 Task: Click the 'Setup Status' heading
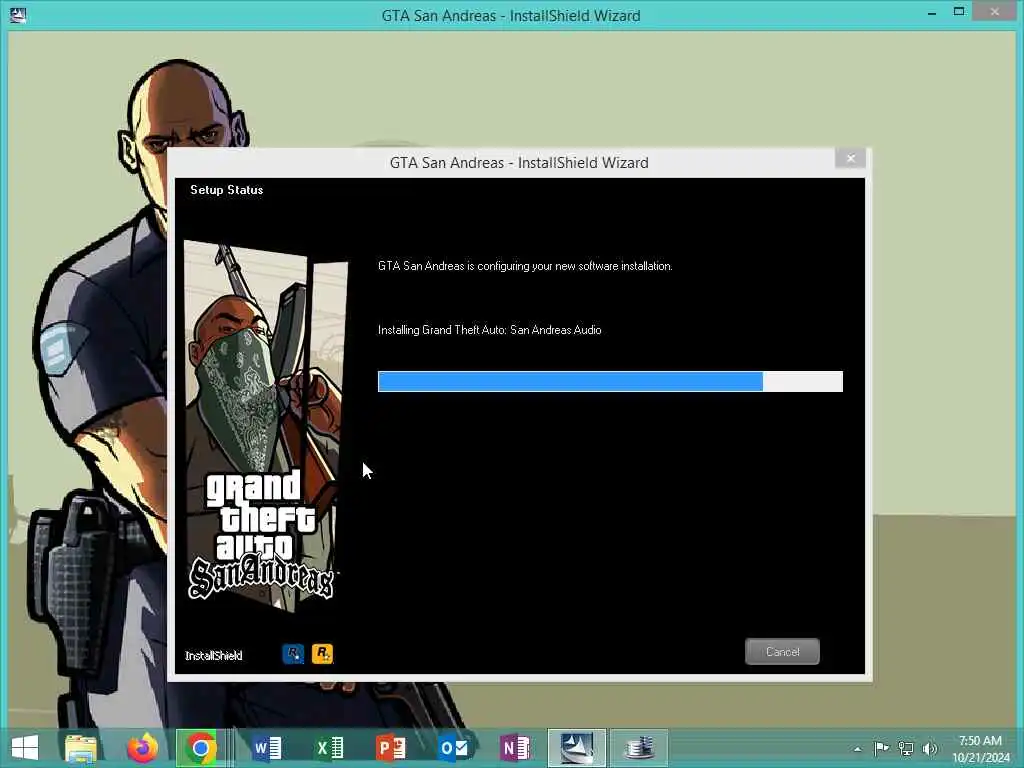227,190
